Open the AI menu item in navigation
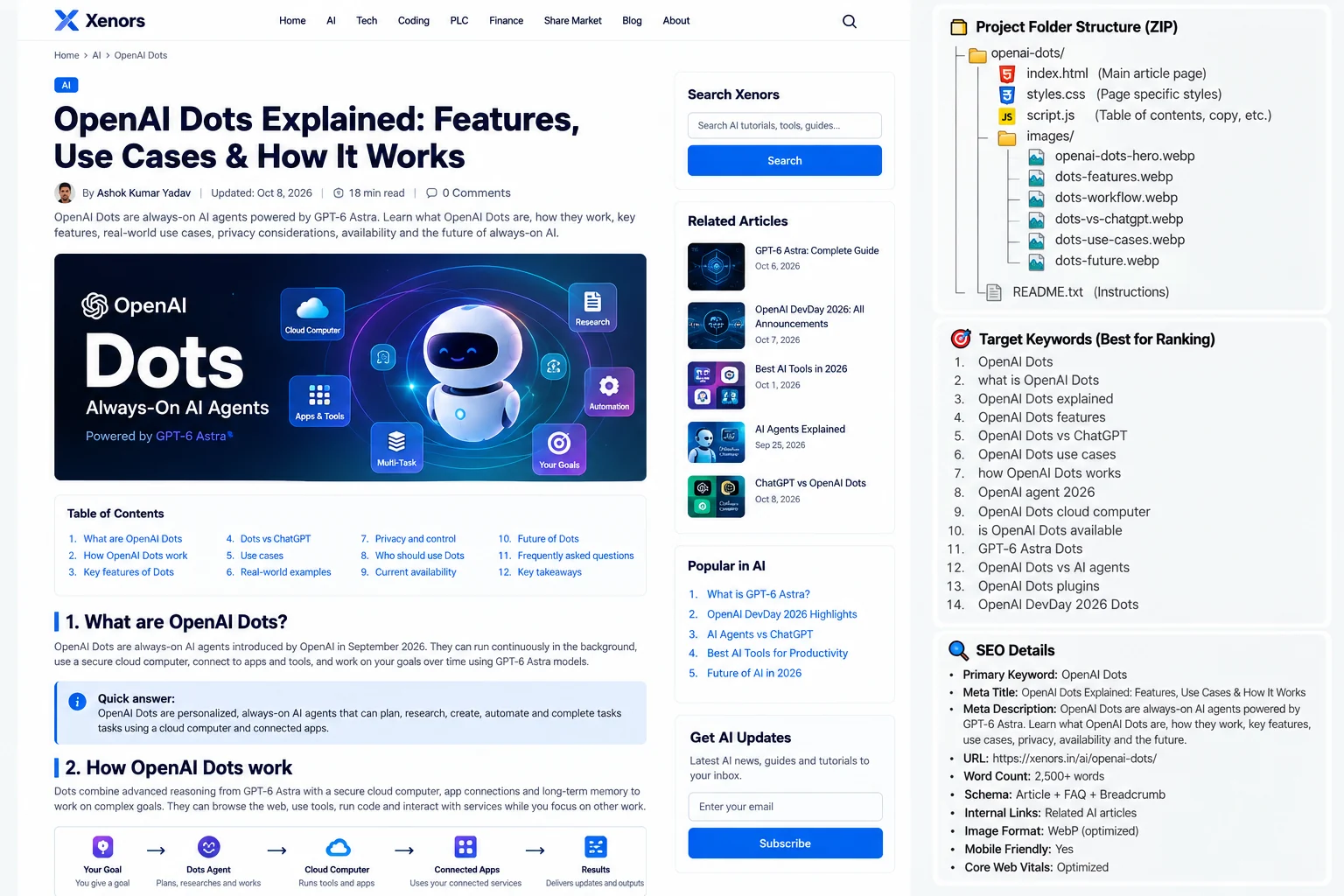This screenshot has width=1344, height=896. coord(331,21)
